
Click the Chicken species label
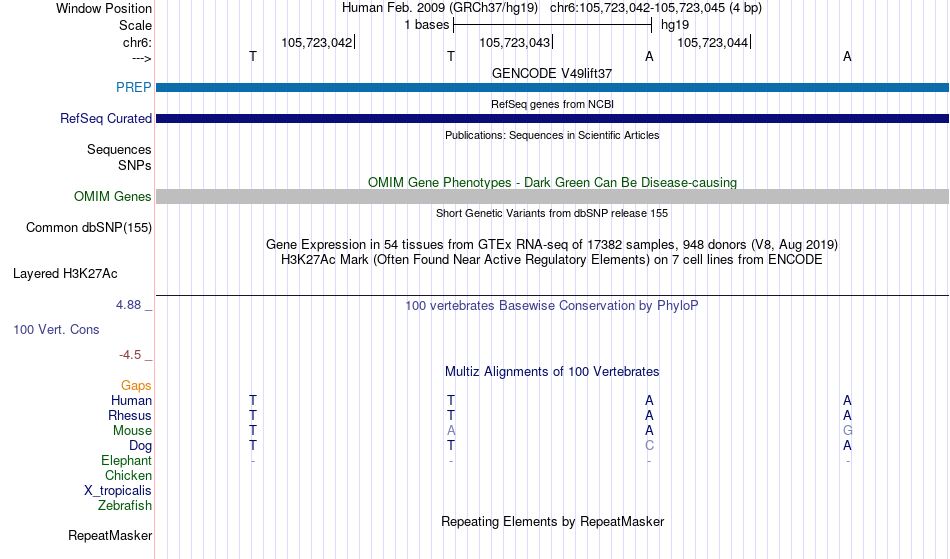[128, 475]
